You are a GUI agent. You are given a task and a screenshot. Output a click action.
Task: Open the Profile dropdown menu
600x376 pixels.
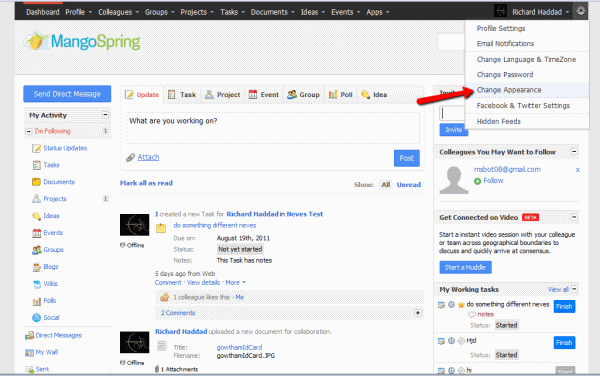[x=78, y=12]
